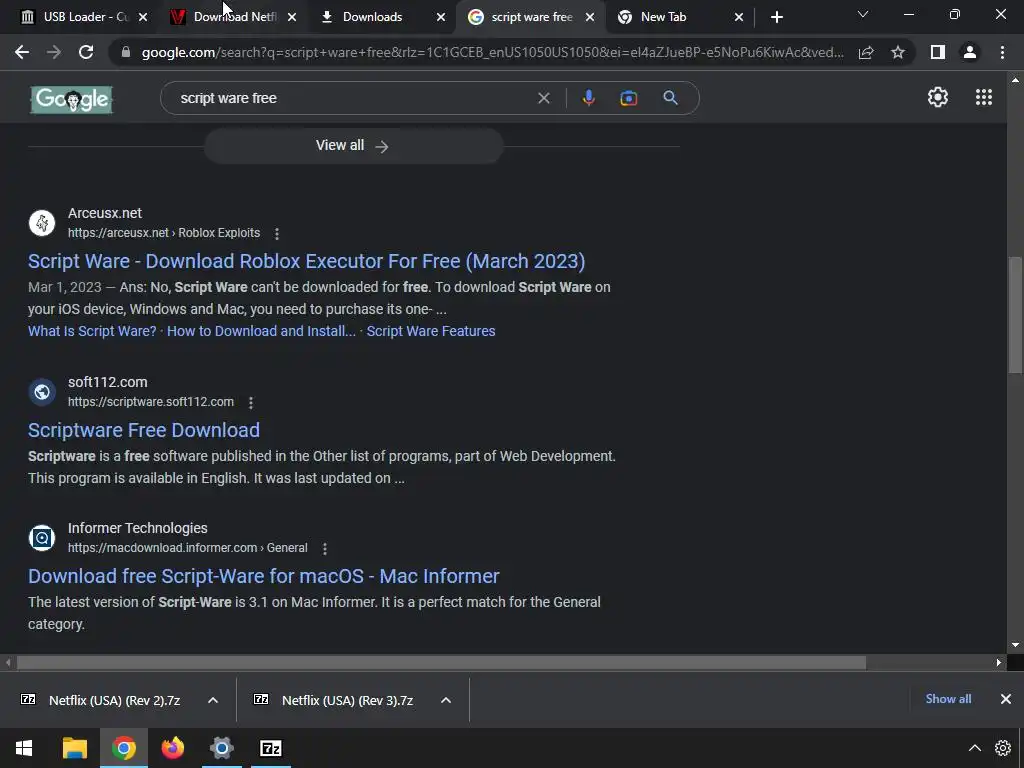Open the Windows Start menu
1024x768 pixels.
24,748
